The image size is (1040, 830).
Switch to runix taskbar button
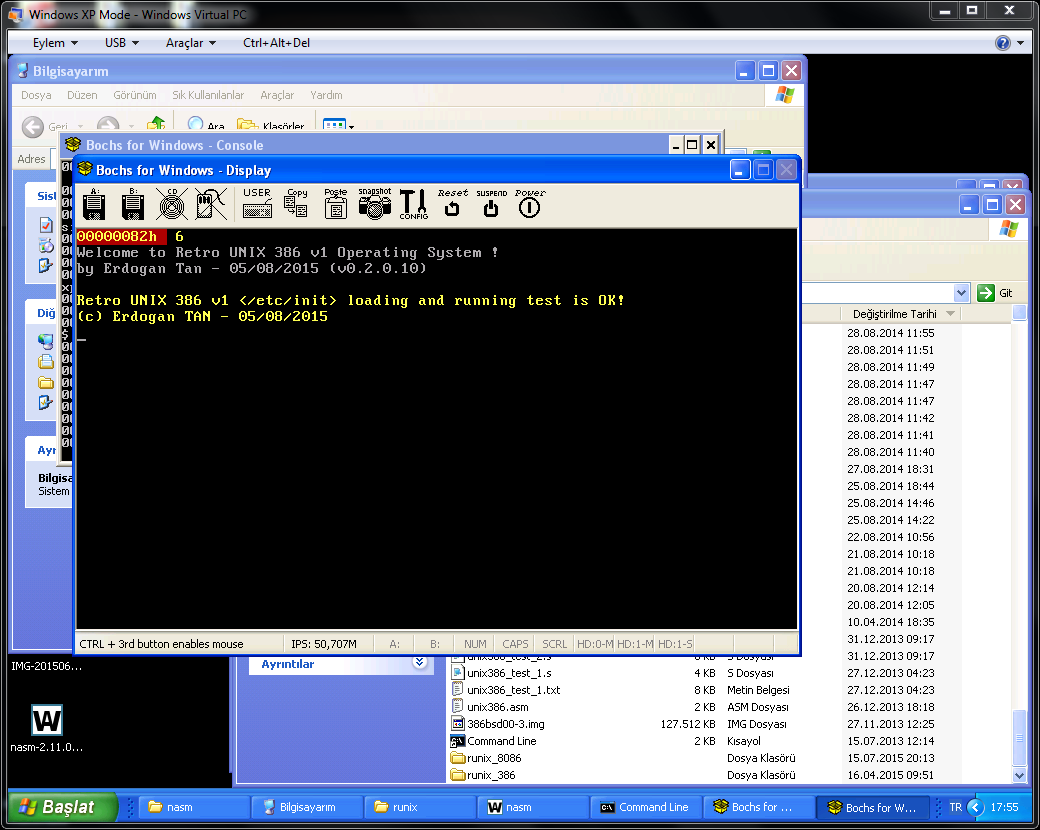[421, 807]
